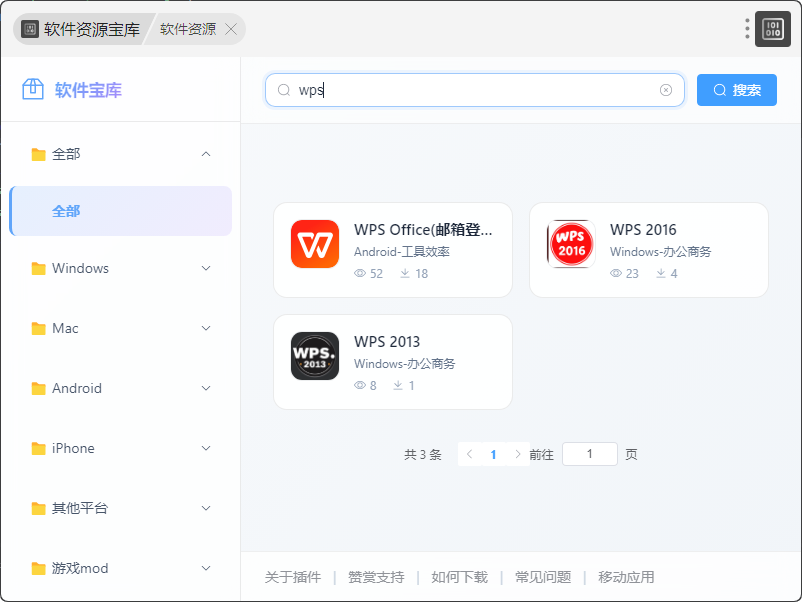Select page 1 in the pagination

pyautogui.click(x=493, y=454)
